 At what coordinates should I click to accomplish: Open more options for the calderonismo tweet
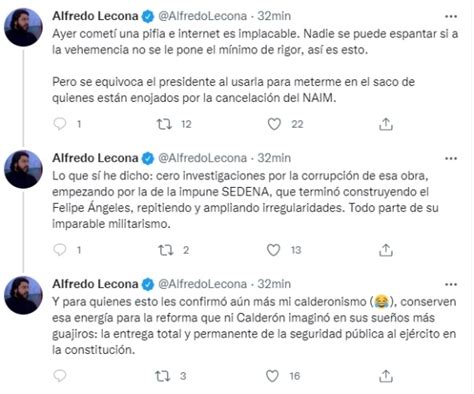click(451, 284)
